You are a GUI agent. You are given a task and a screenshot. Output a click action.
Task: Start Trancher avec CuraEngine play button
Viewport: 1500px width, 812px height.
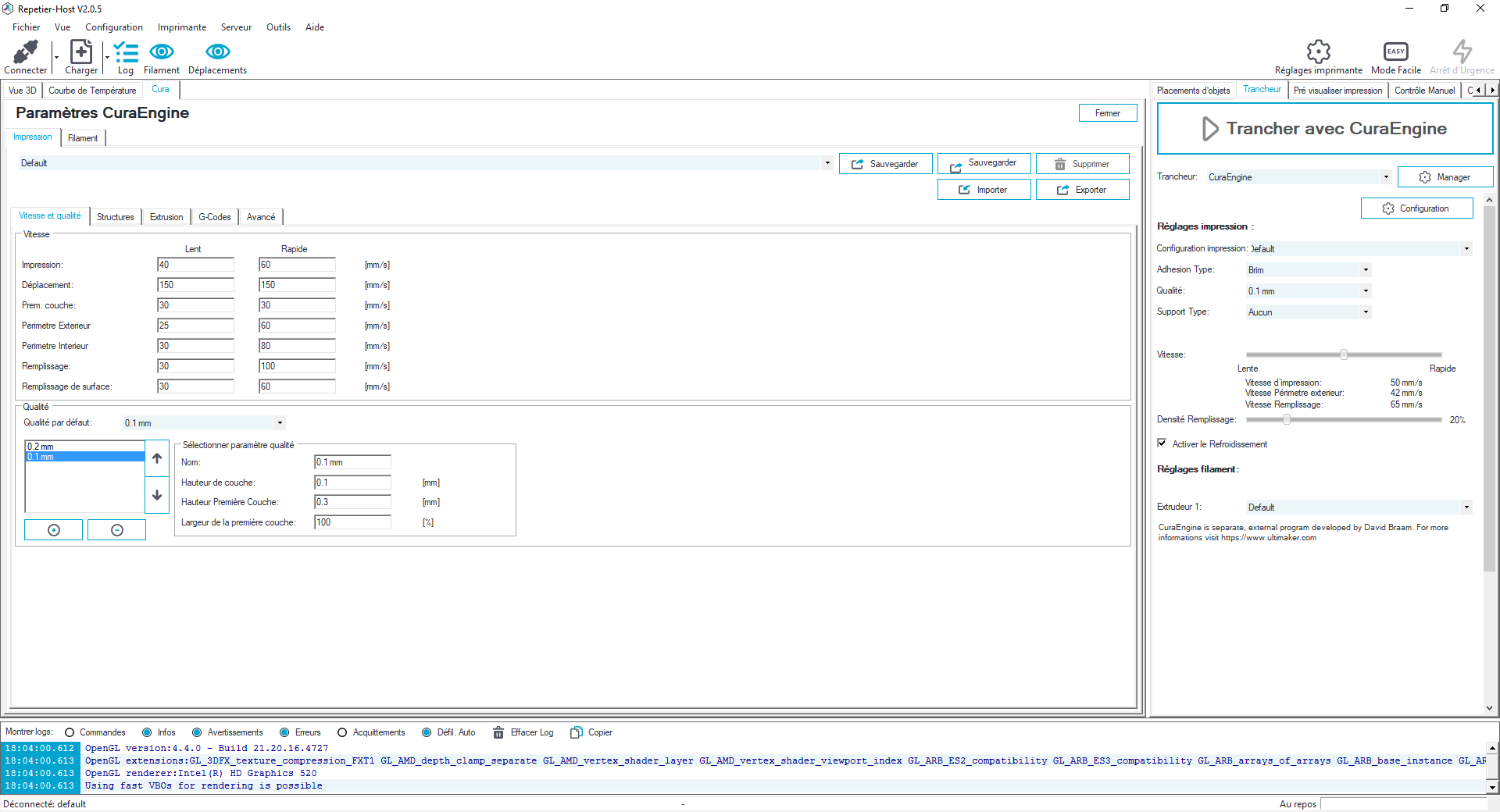point(1324,129)
